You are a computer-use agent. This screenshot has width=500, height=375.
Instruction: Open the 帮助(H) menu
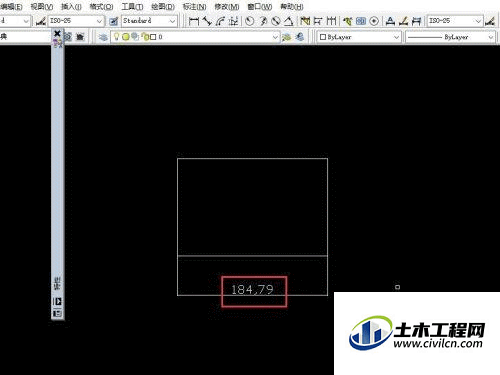(292, 7)
